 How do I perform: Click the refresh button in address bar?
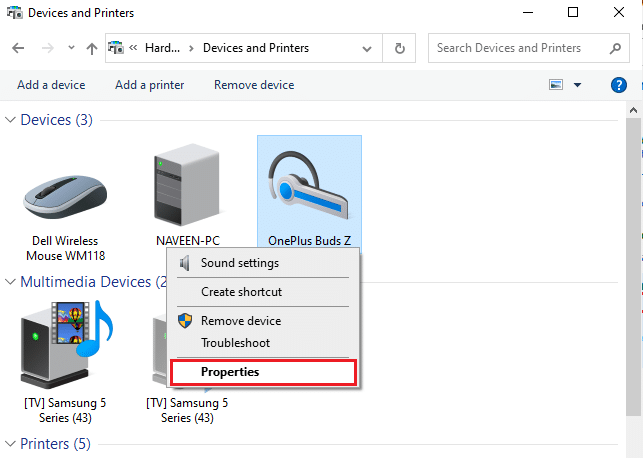pos(400,48)
